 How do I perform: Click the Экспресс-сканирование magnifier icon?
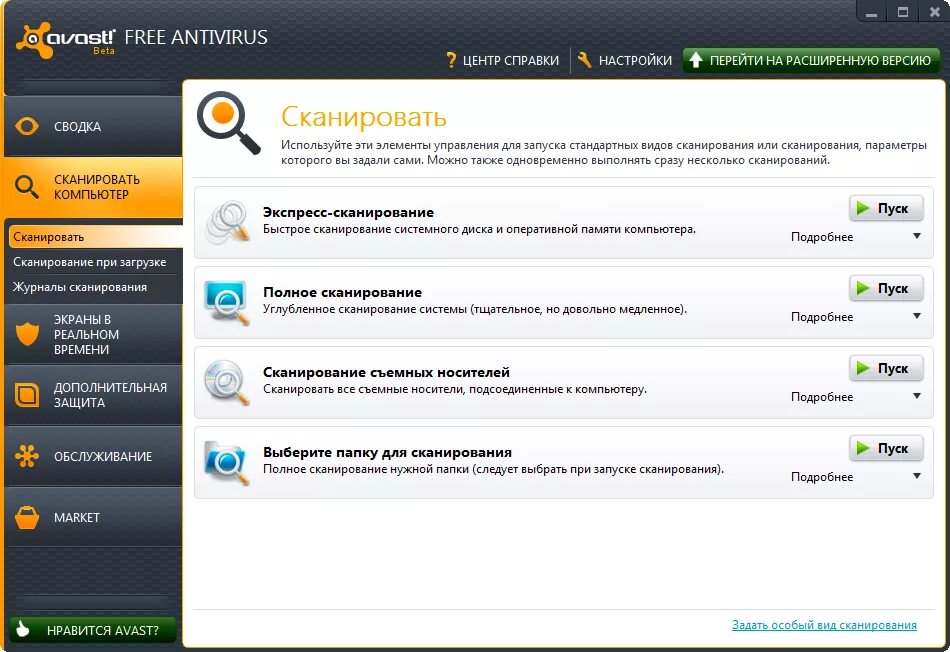pos(227,222)
